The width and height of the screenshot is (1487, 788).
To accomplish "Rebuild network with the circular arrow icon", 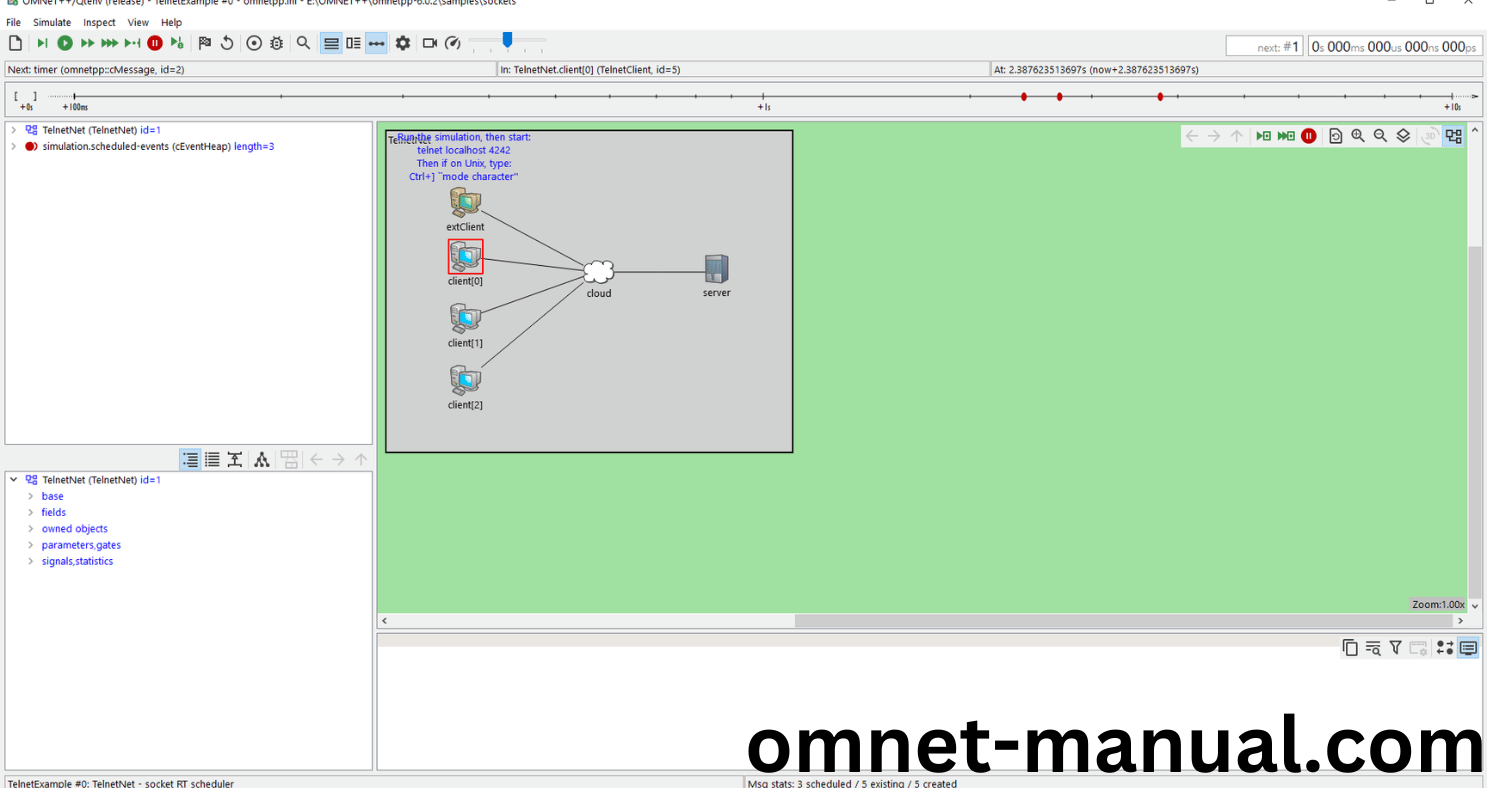I will [227, 43].
